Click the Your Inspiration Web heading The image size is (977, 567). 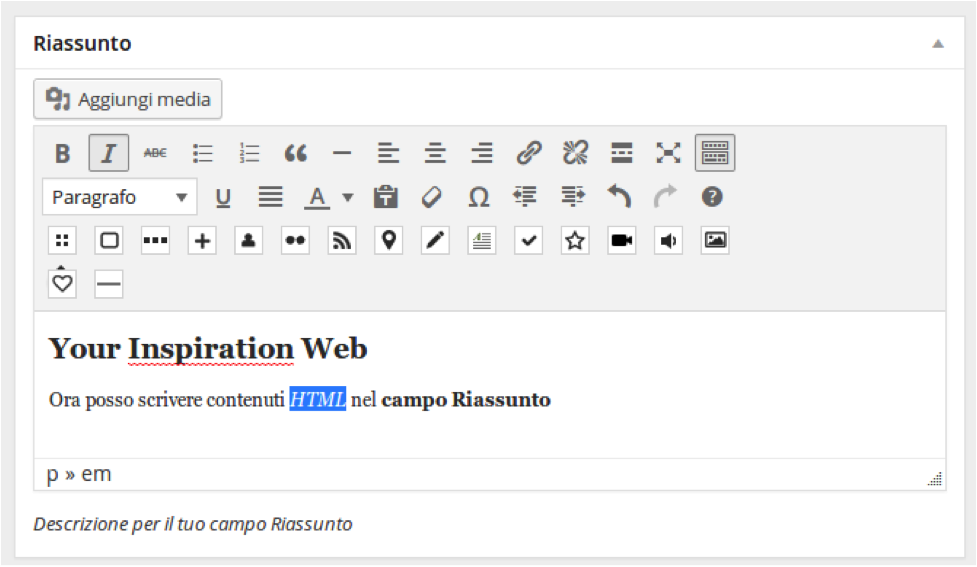tap(208, 348)
